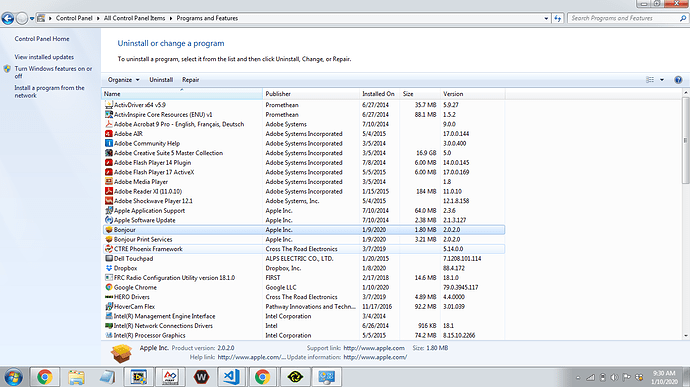Viewport: 690px width, 387px height.
Task: Select Intel(R) Processor Graphics row
Action: pyautogui.click(x=304, y=335)
